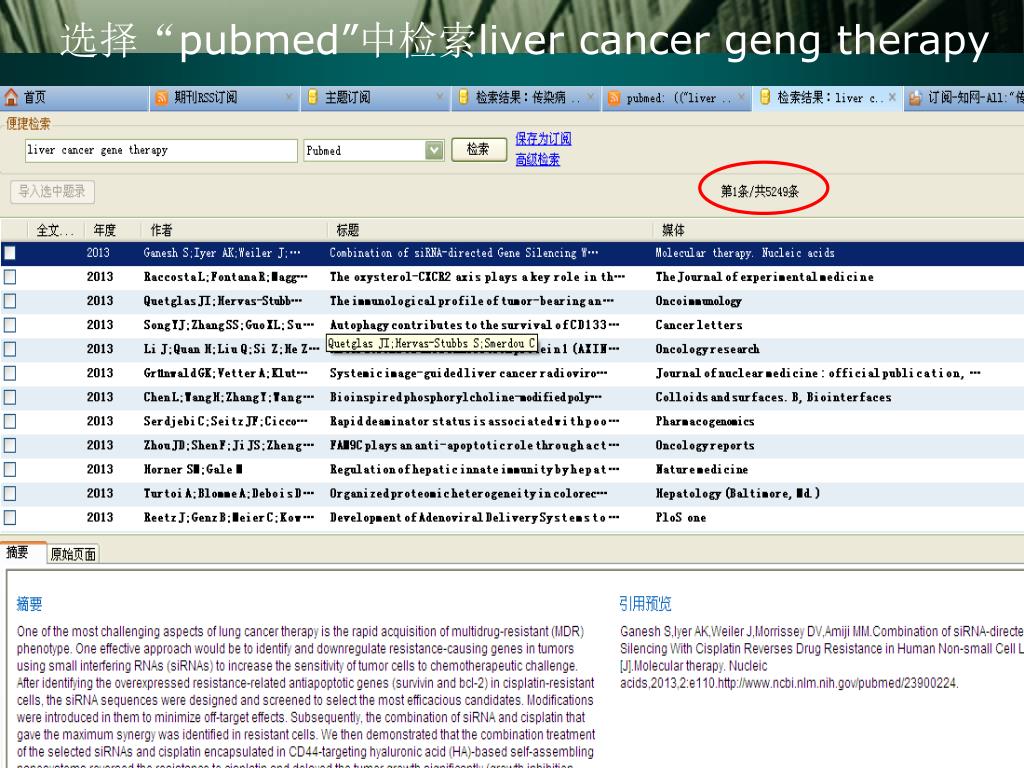
Task: Tick the checkbox for Chen L;Wang H row
Action: tap(10, 397)
